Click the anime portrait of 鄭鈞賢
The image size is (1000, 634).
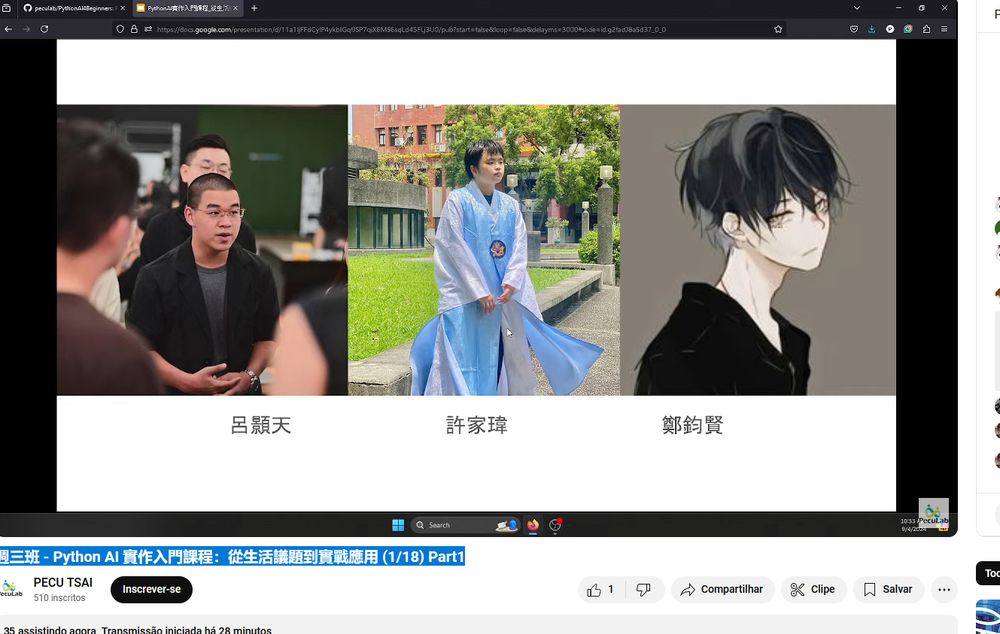758,250
